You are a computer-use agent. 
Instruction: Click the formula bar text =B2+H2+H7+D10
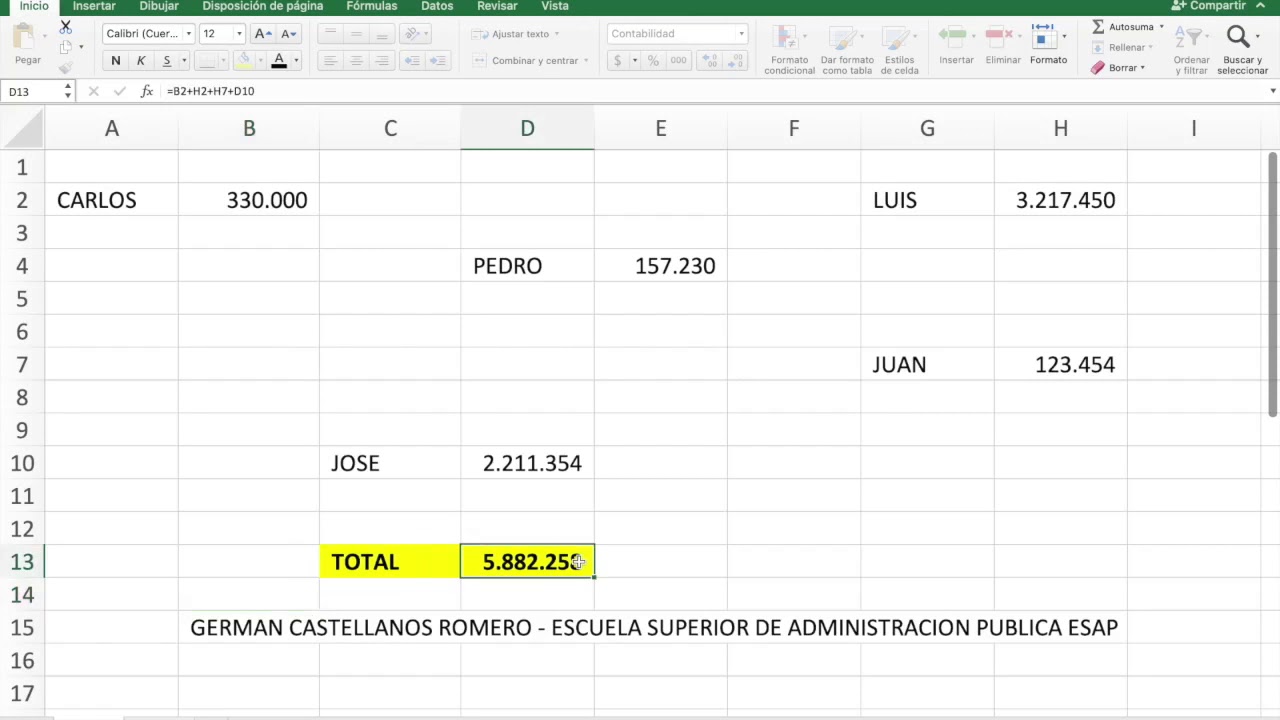point(211,91)
